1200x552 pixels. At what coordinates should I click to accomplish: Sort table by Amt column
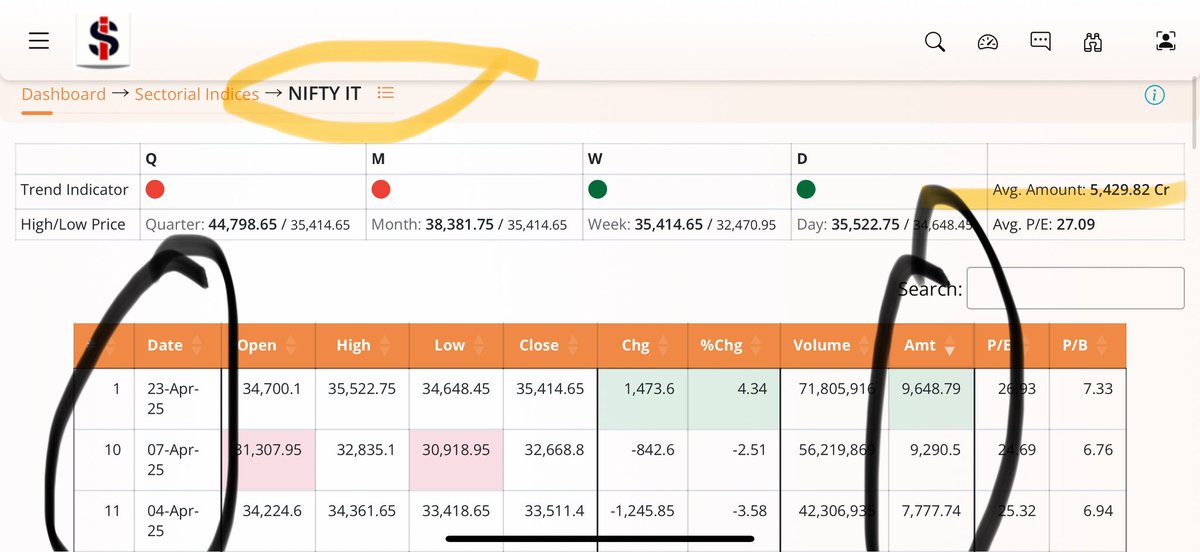tap(929, 345)
